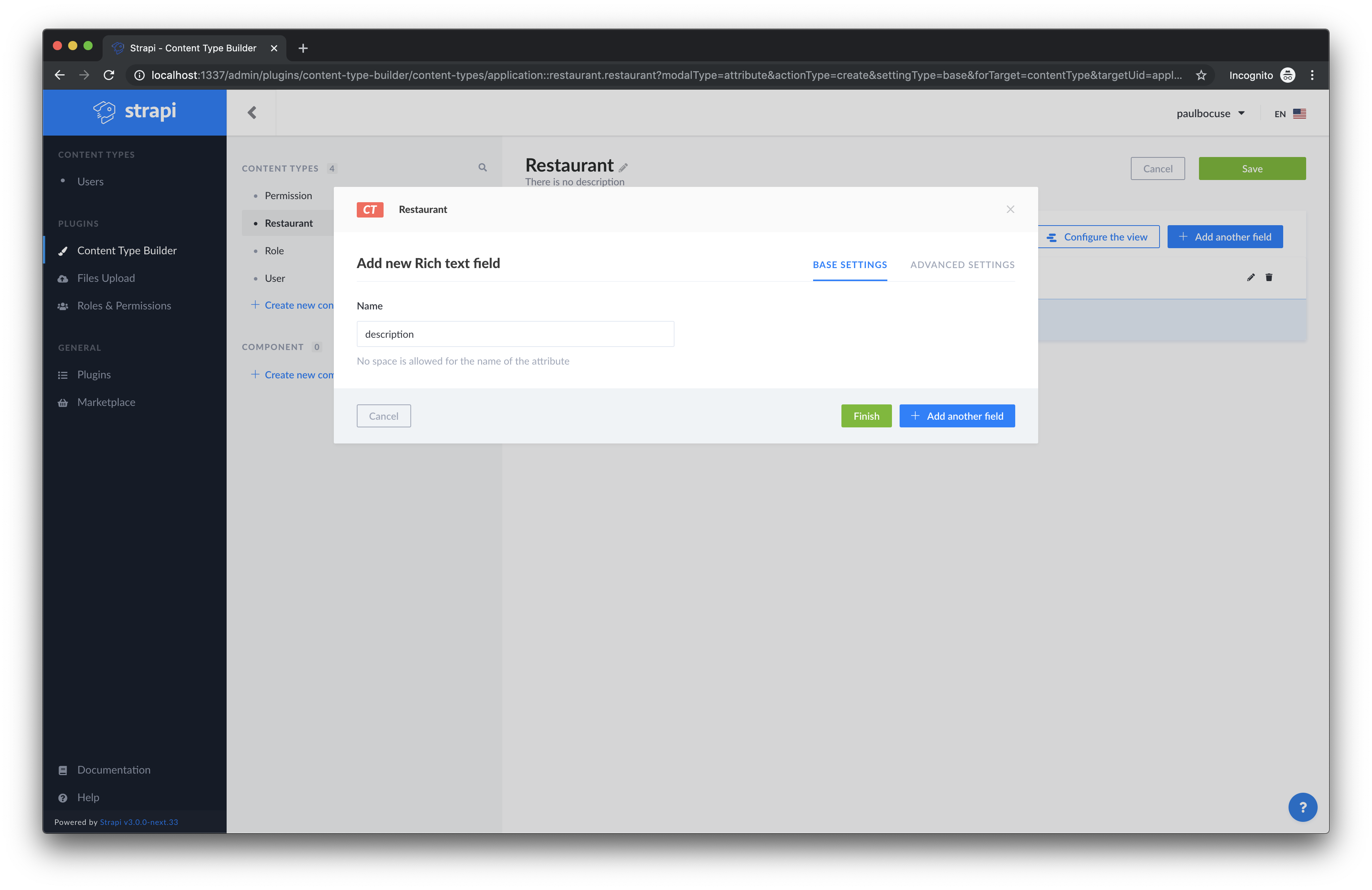Screen dimensions: 1372x890
Task: Select Base Settings tab
Action: (850, 265)
